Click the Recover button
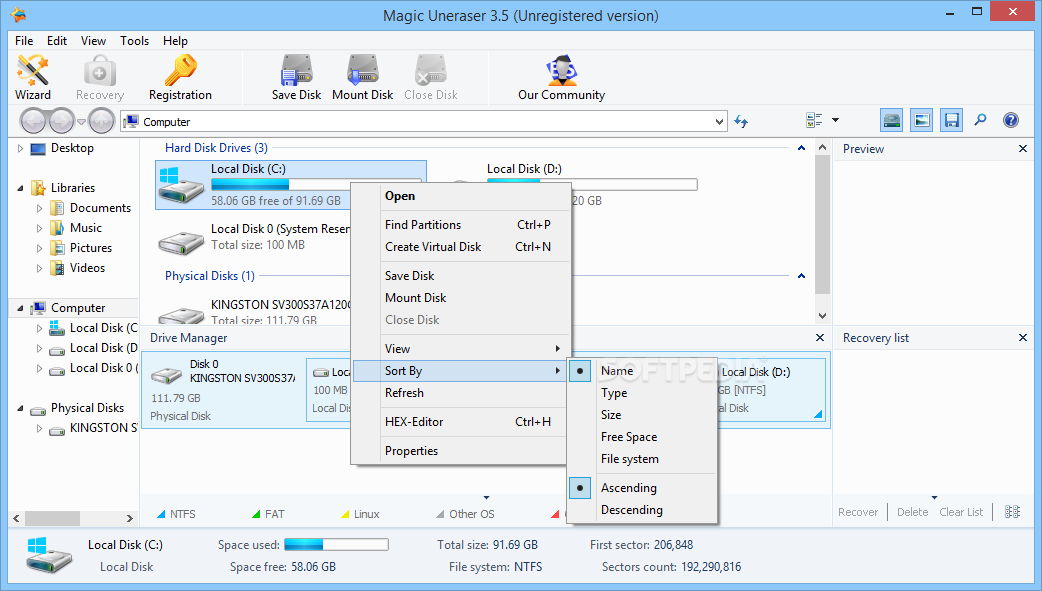1042x591 pixels. coord(858,512)
